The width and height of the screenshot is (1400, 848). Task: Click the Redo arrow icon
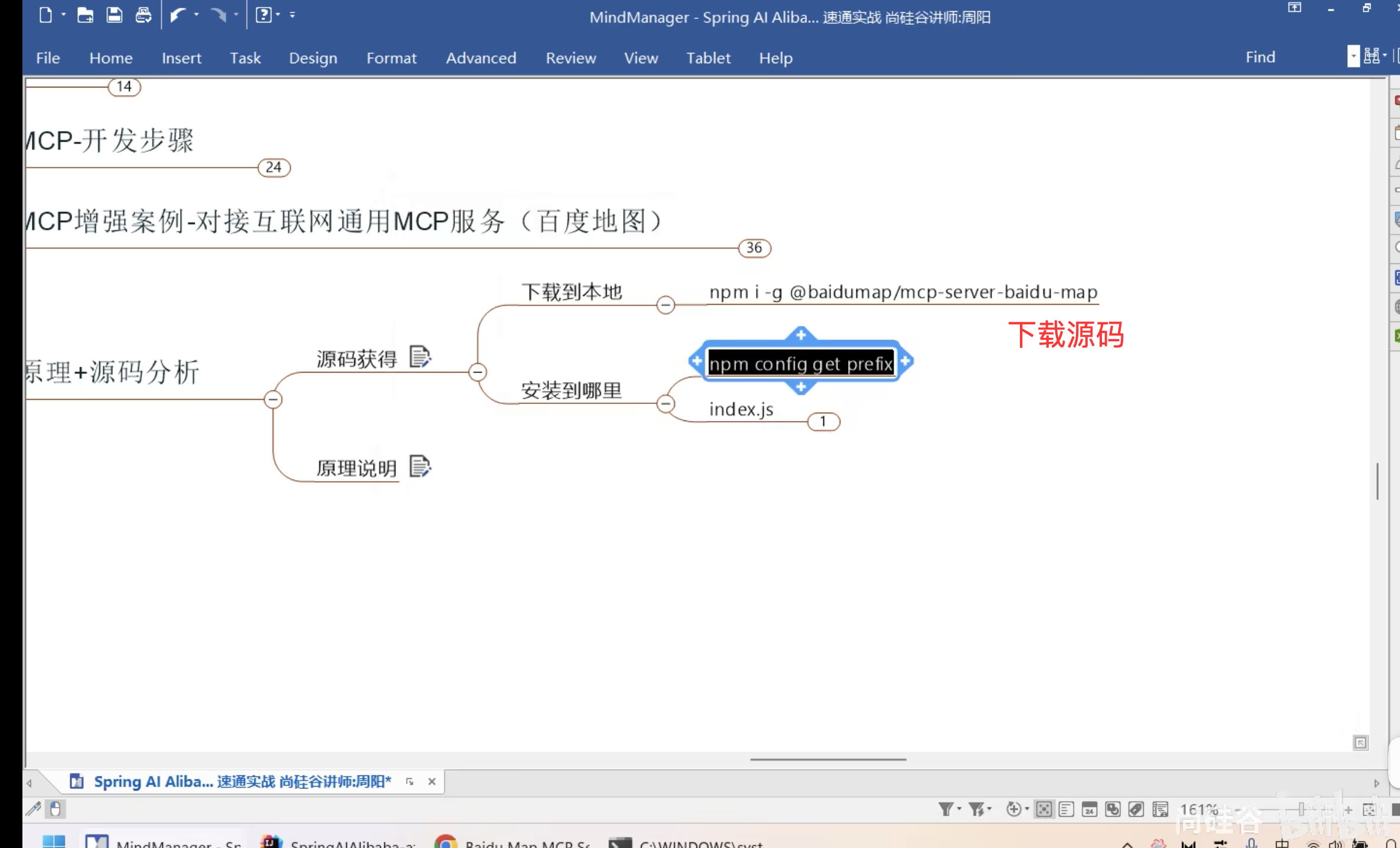click(217, 15)
